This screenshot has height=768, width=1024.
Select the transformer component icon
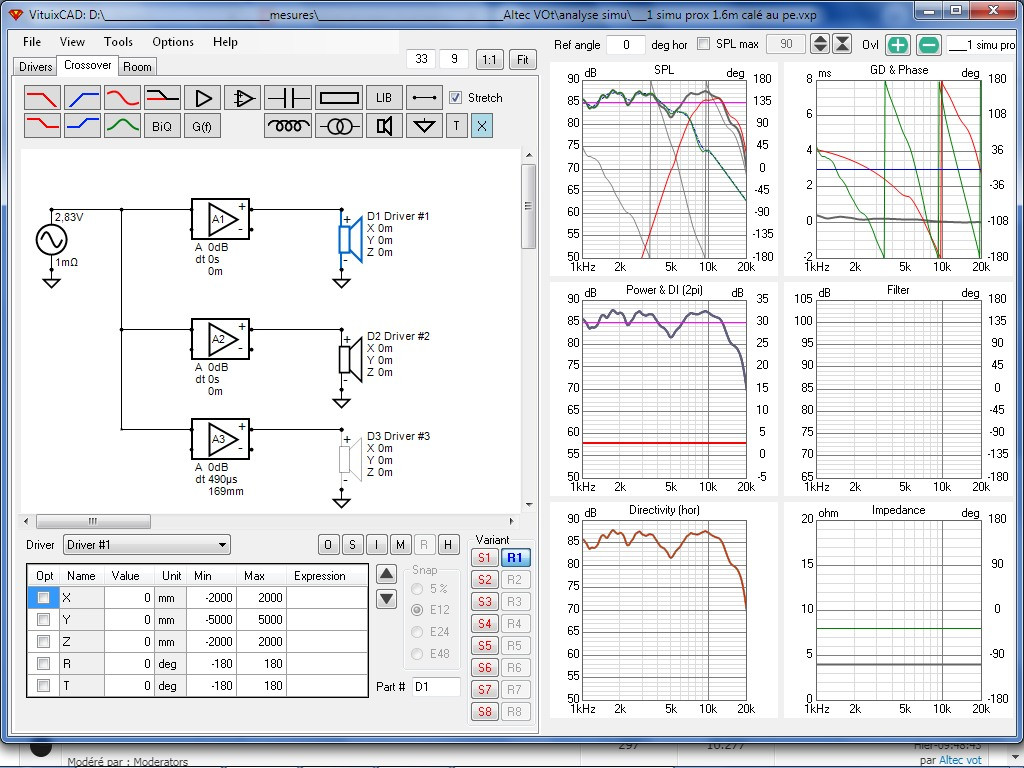[x=339, y=125]
